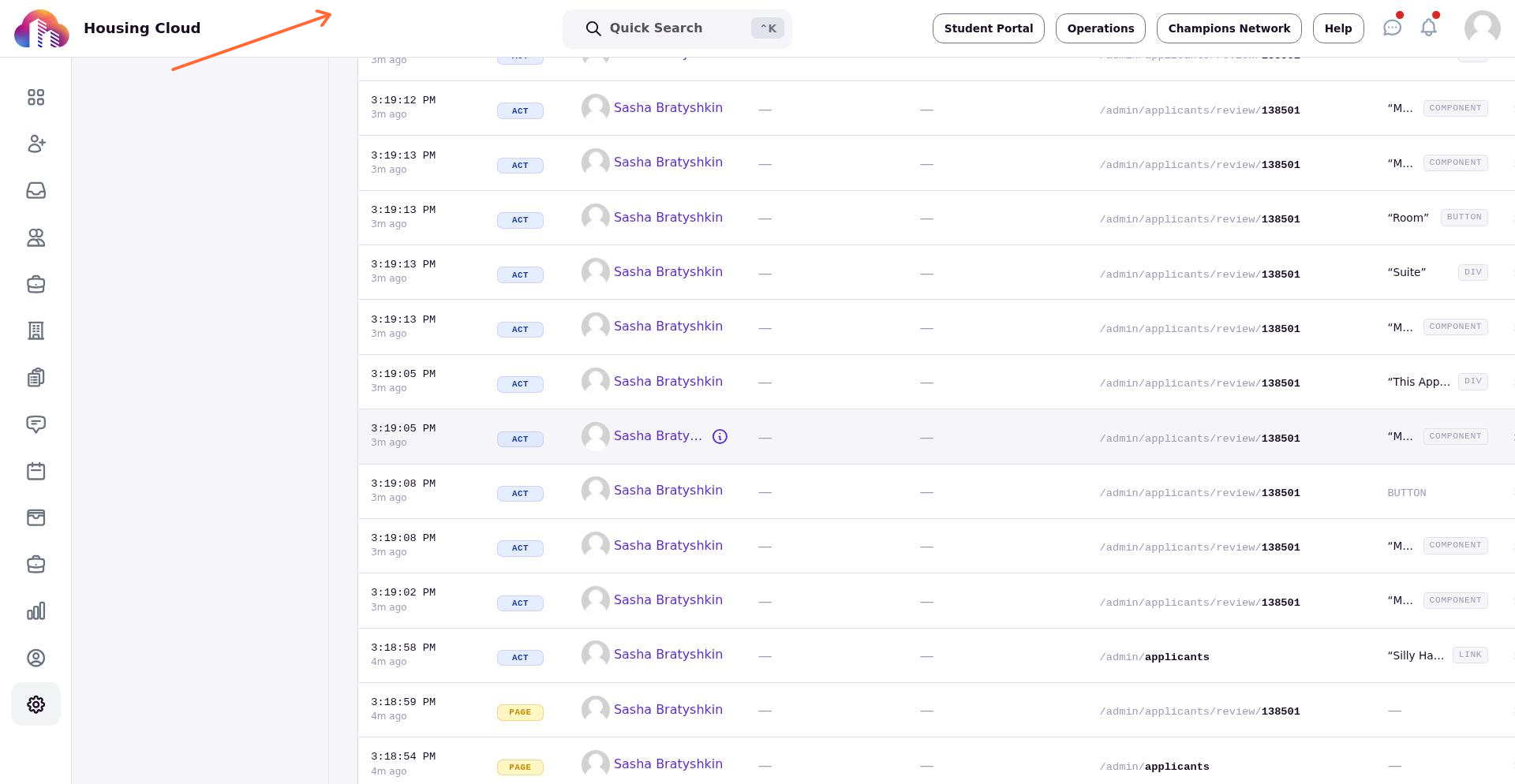Open the clipboard documents icon in sidebar
Viewport: 1515px width, 784px height.
(36, 377)
